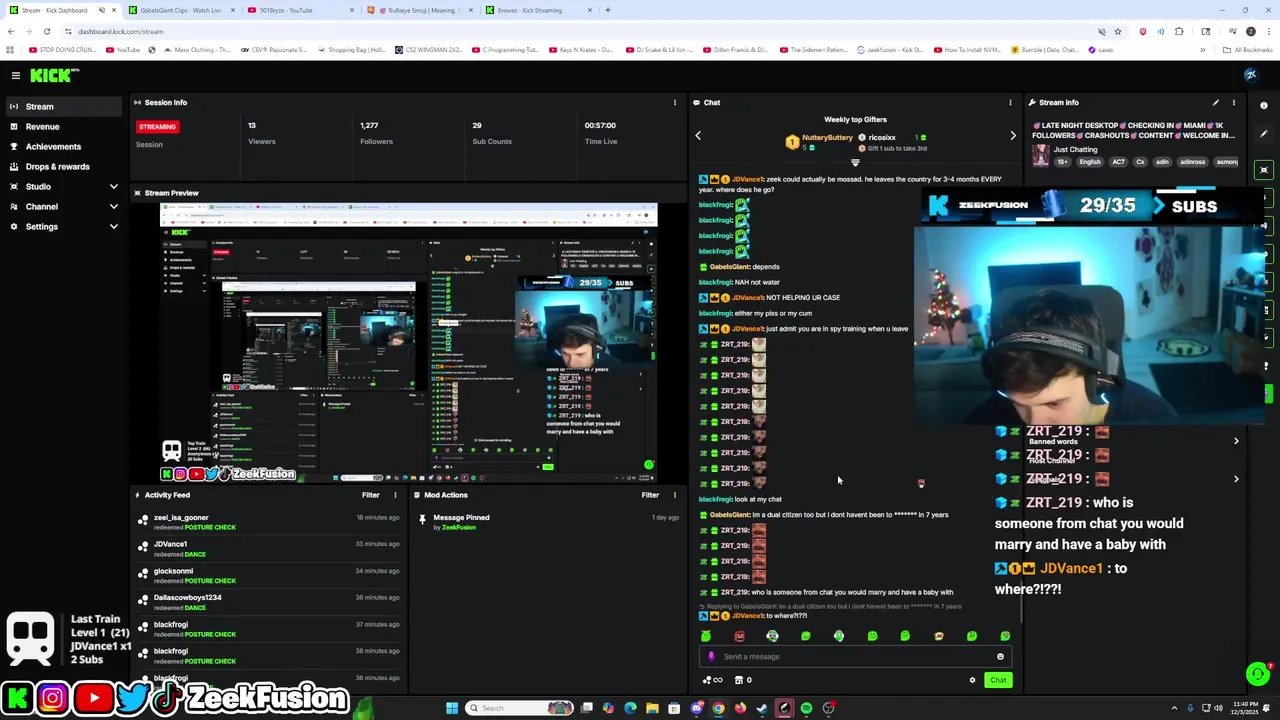Select Stream in the sidebar
This screenshot has height=720, width=1280.
[62, 107]
